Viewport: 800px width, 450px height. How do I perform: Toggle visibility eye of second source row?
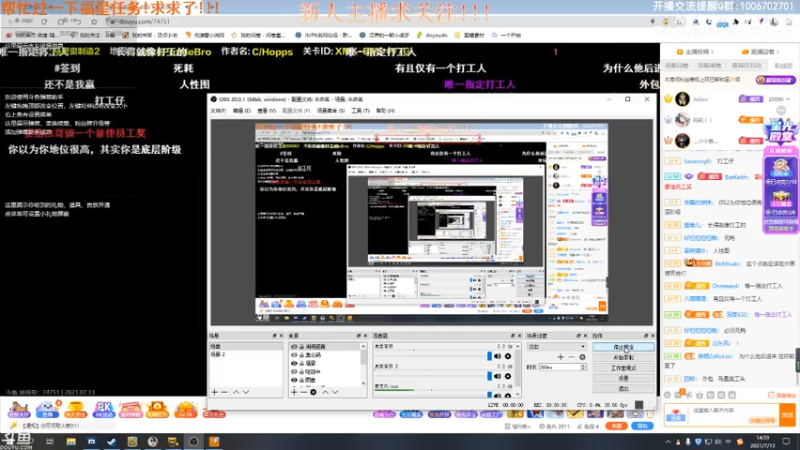tap(294, 355)
